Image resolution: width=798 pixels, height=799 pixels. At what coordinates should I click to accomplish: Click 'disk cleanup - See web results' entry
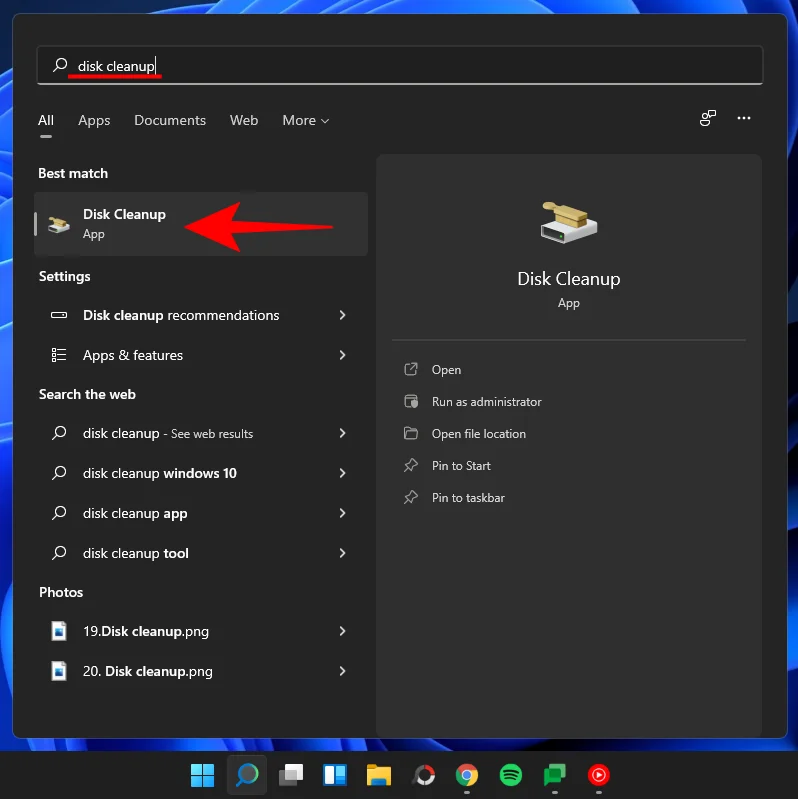tap(201, 433)
